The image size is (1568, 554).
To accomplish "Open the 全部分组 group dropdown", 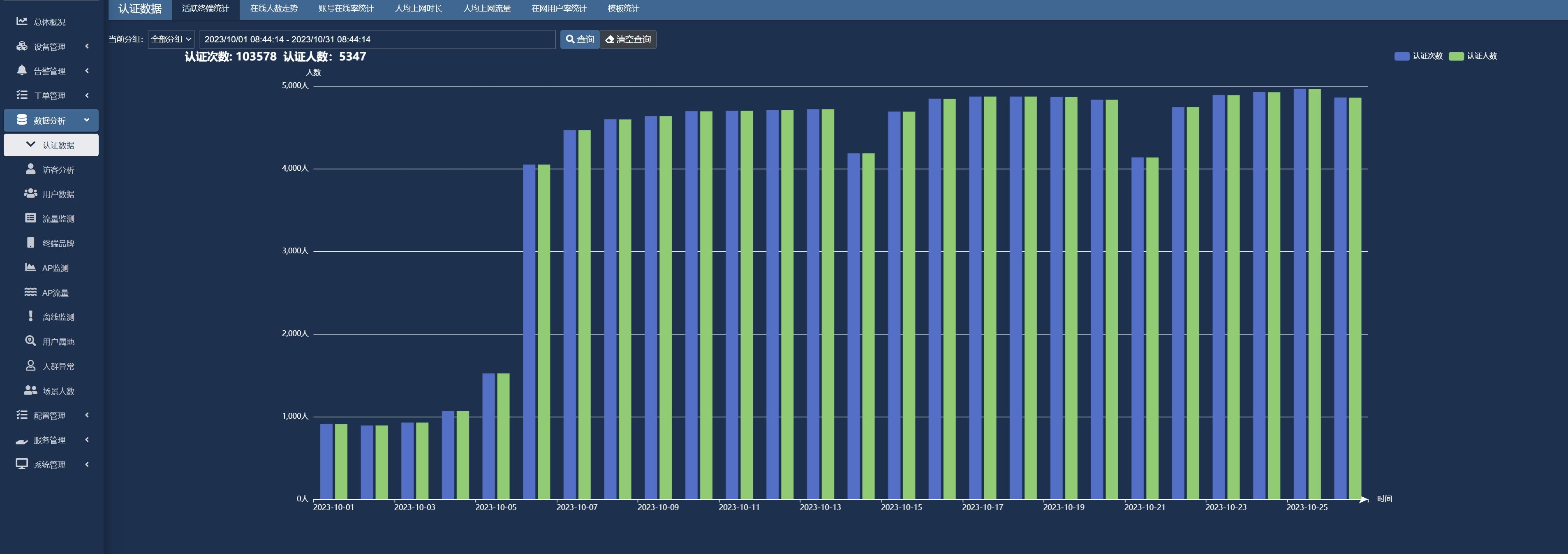I will pos(171,39).
